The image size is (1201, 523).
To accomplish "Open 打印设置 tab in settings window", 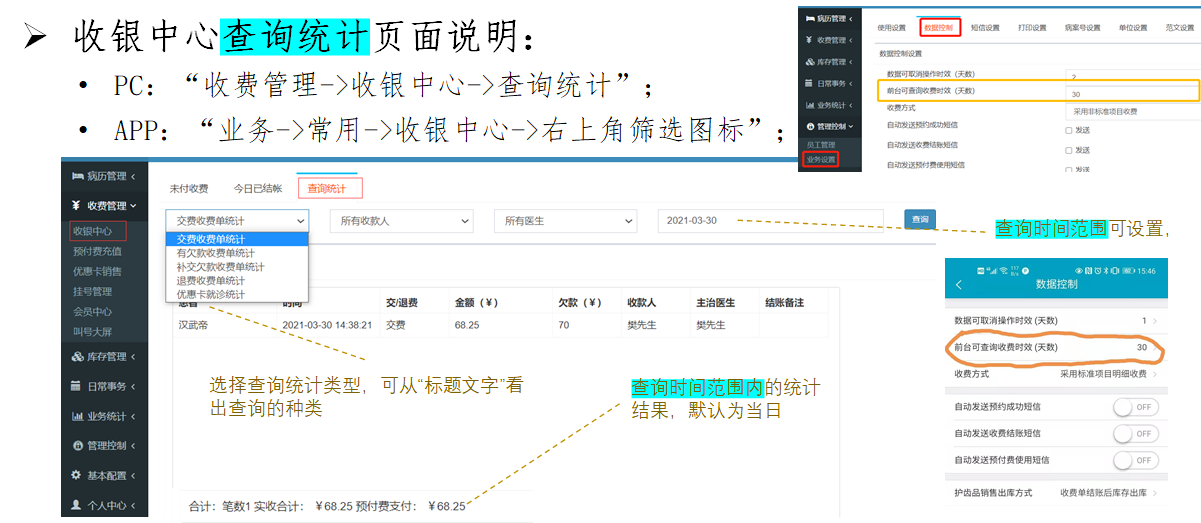I will tap(1032, 28).
